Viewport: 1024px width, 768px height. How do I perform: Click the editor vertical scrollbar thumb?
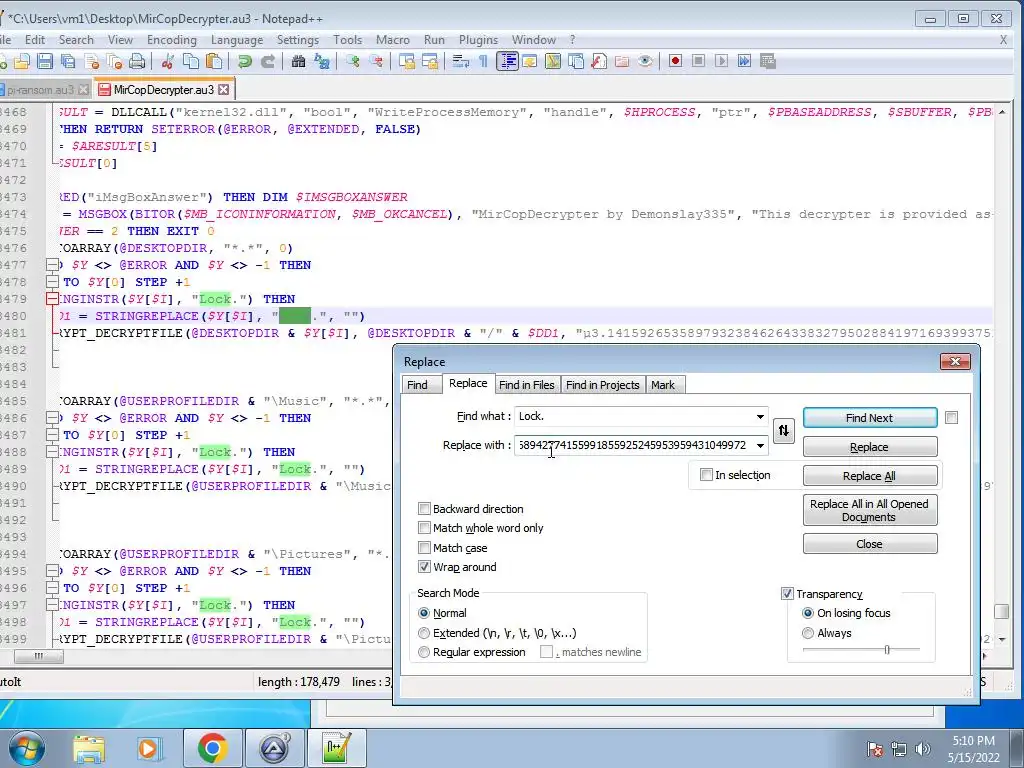click(x=1001, y=611)
